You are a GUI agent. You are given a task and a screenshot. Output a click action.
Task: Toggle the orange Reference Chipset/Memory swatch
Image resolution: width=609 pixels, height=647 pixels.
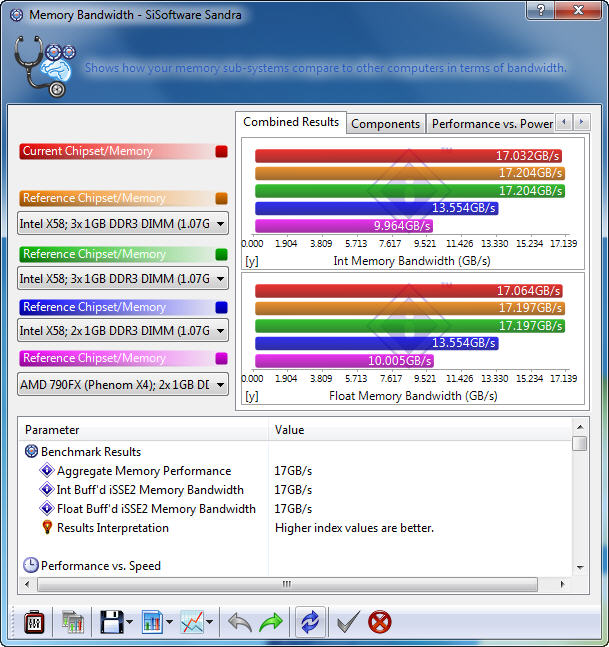point(222,198)
